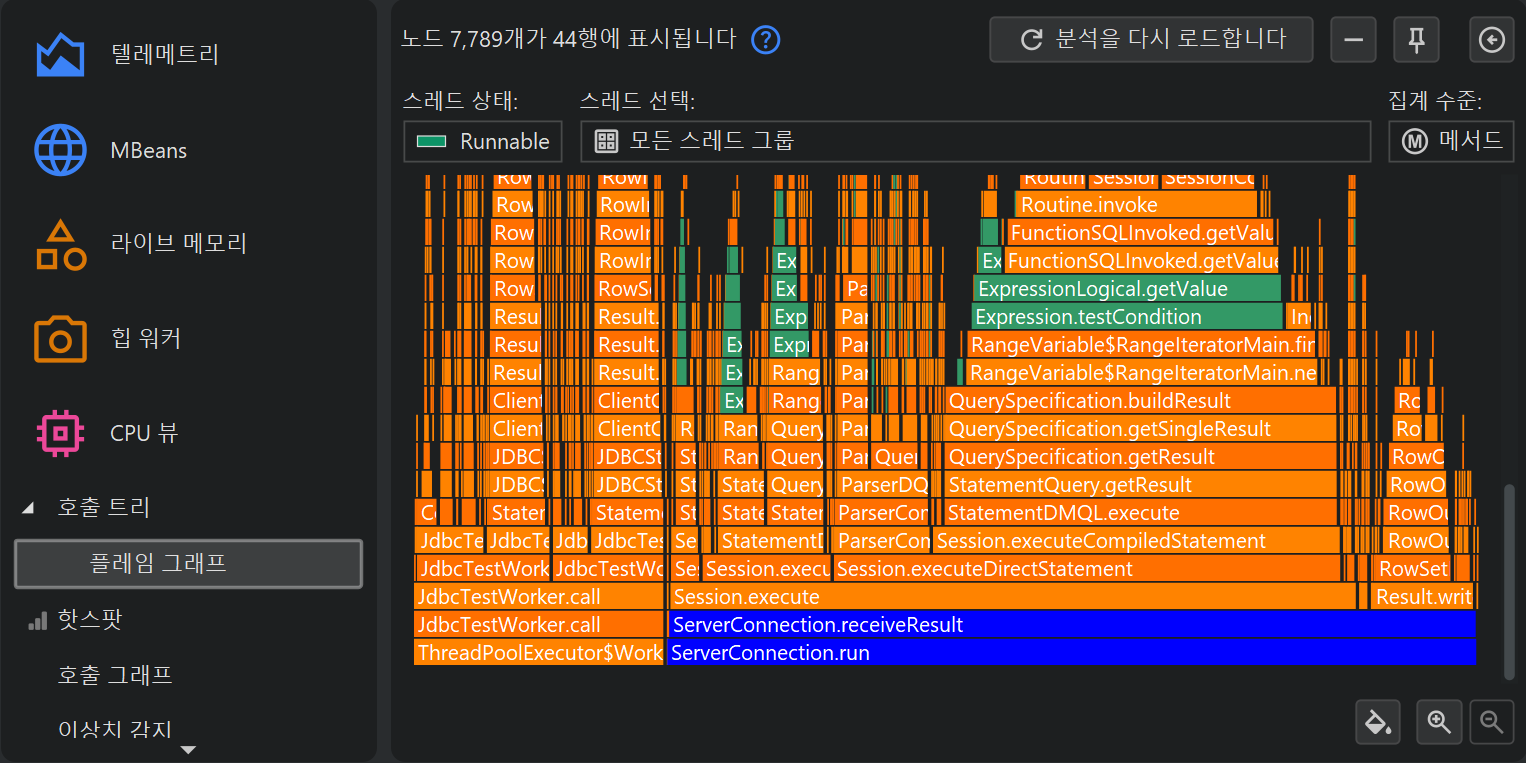Open the MBeans globe icon
This screenshot has width=1526, height=763.
pos(60,150)
